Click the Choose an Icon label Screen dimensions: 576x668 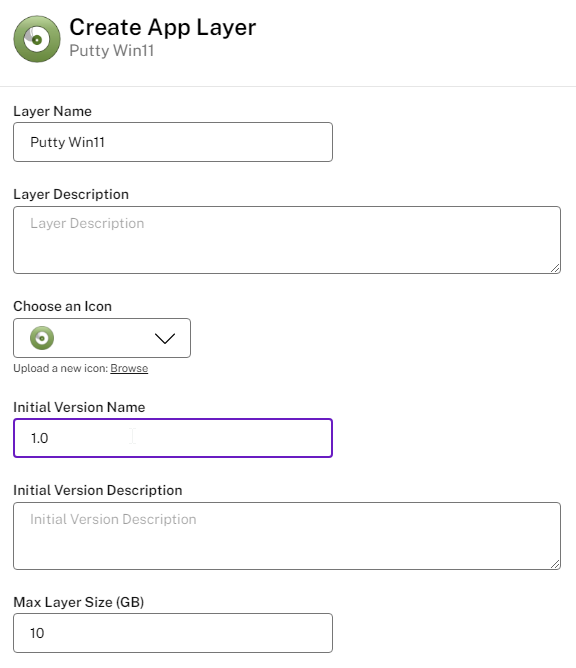[x=63, y=306]
